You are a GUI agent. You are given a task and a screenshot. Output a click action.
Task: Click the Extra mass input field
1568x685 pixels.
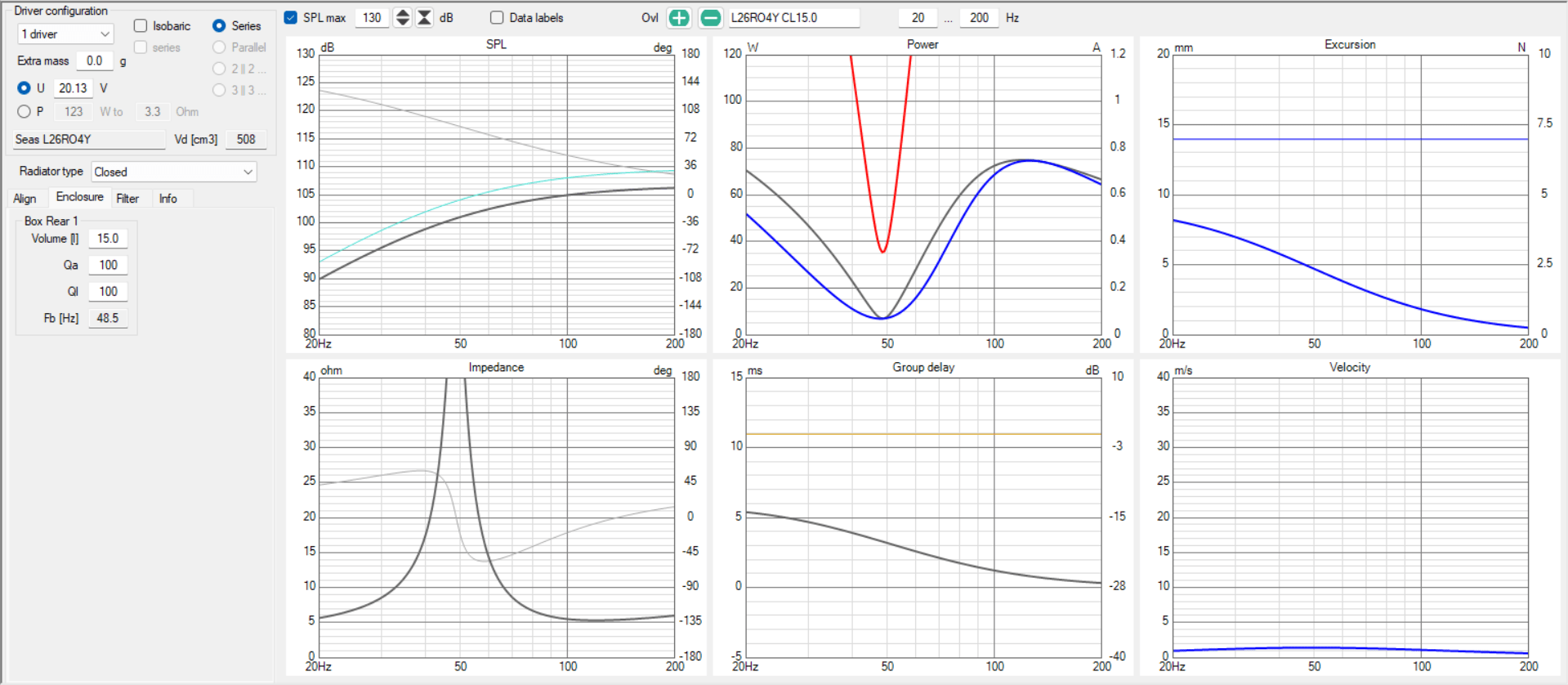[x=95, y=60]
